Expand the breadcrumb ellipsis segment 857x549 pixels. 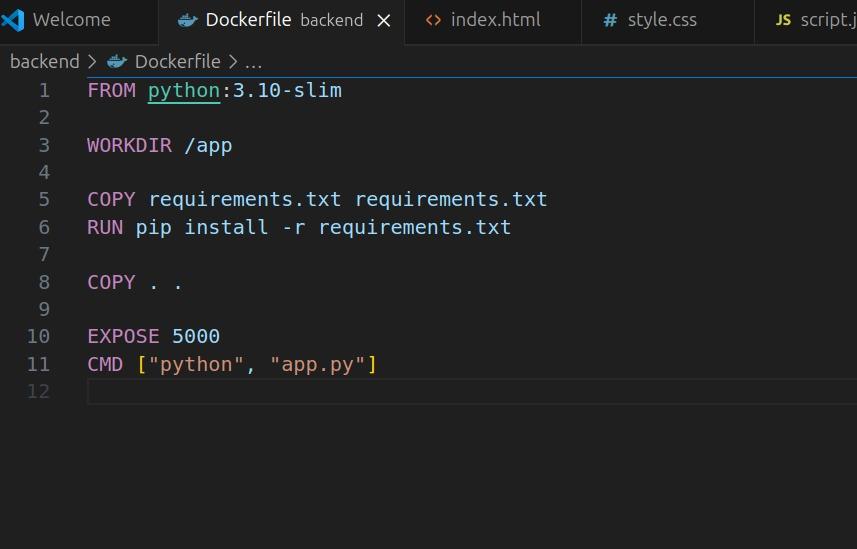pyautogui.click(x=253, y=62)
